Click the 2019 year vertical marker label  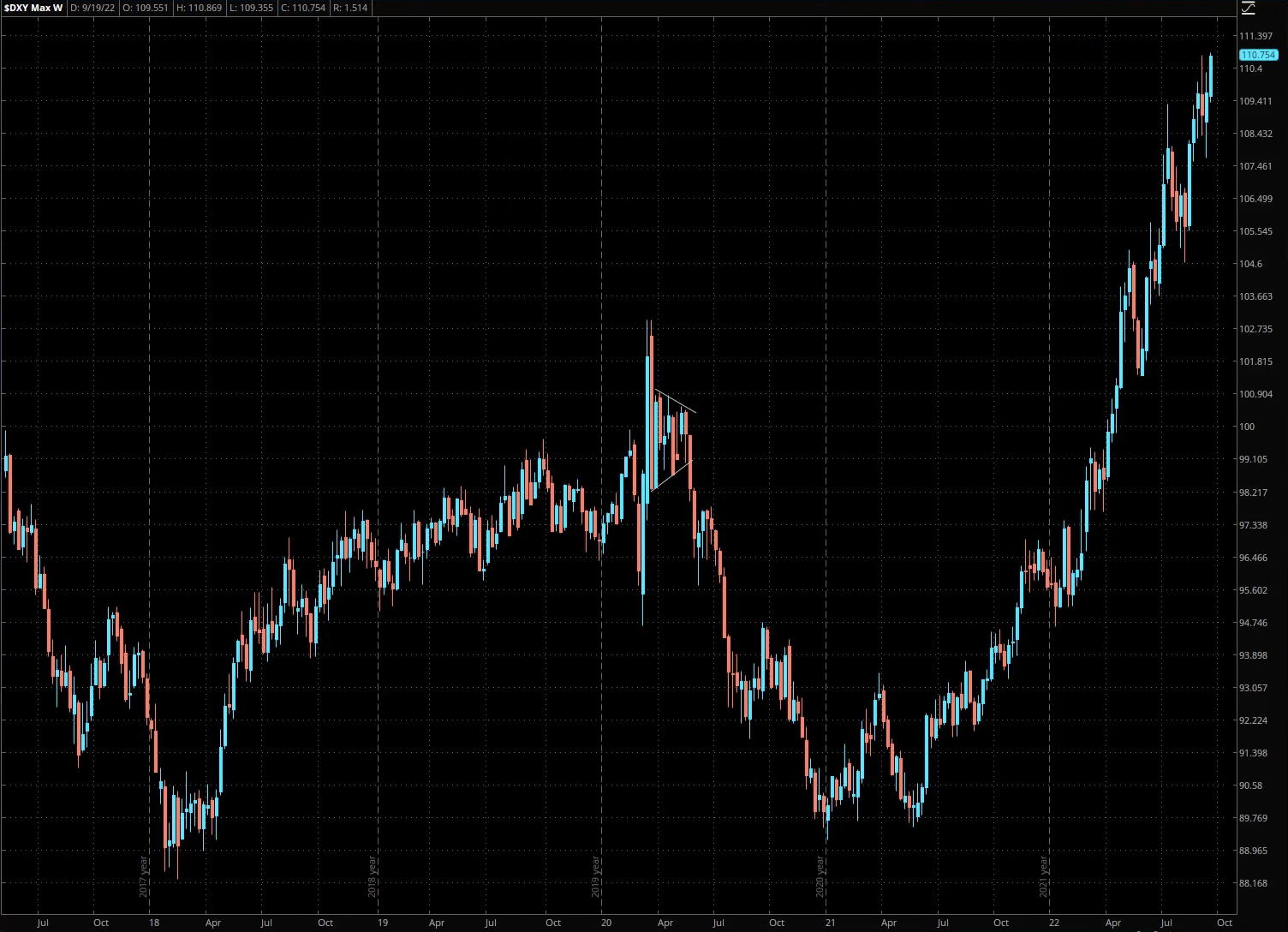click(596, 875)
